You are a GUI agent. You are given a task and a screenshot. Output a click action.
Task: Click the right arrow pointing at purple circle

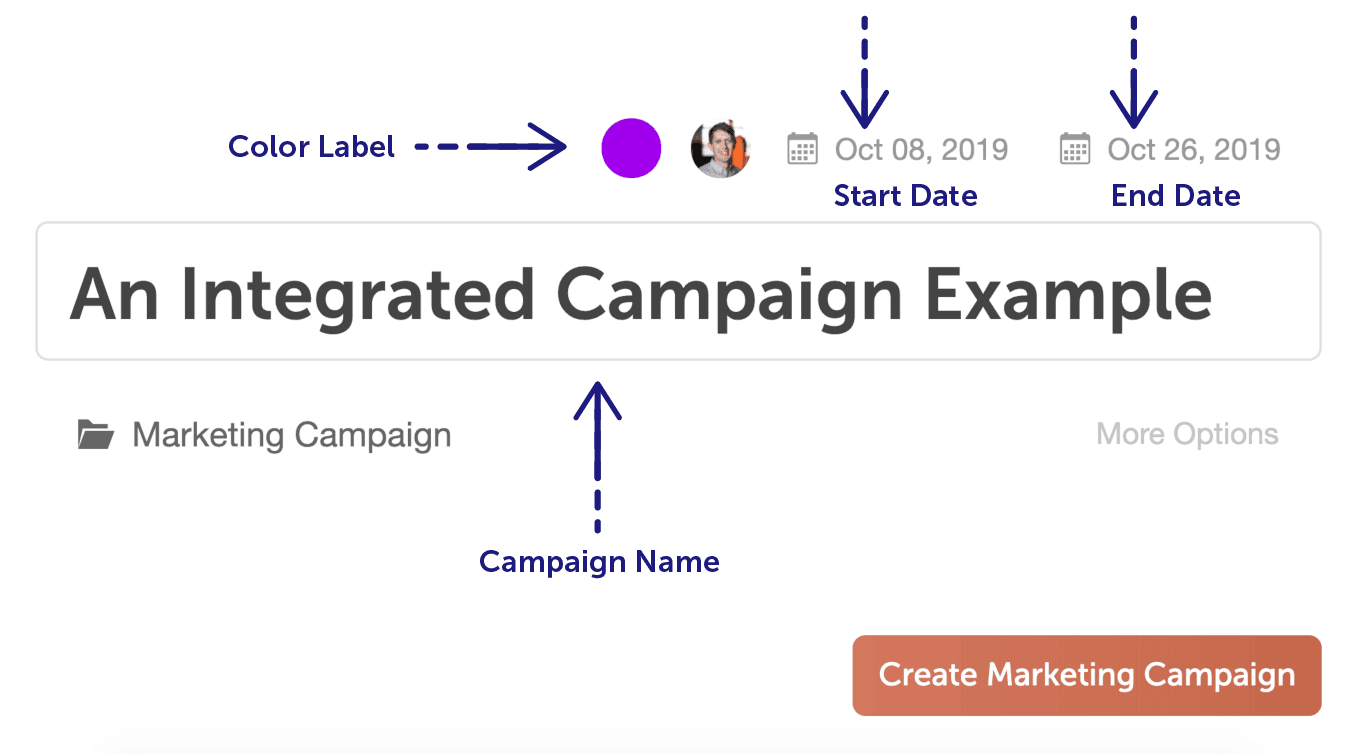(x=491, y=148)
